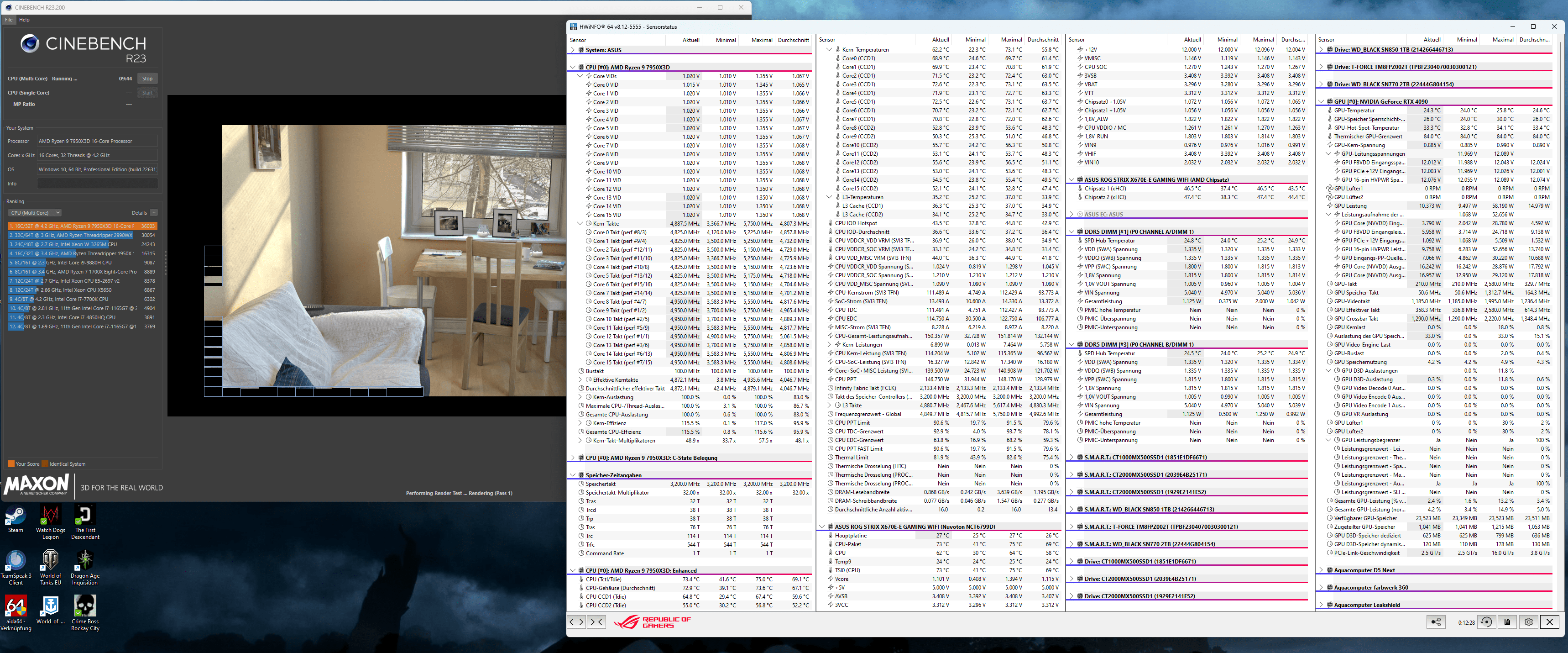Click the Info input field
Image resolution: width=1568 pixels, height=653 pixels.
pyautogui.click(x=97, y=184)
